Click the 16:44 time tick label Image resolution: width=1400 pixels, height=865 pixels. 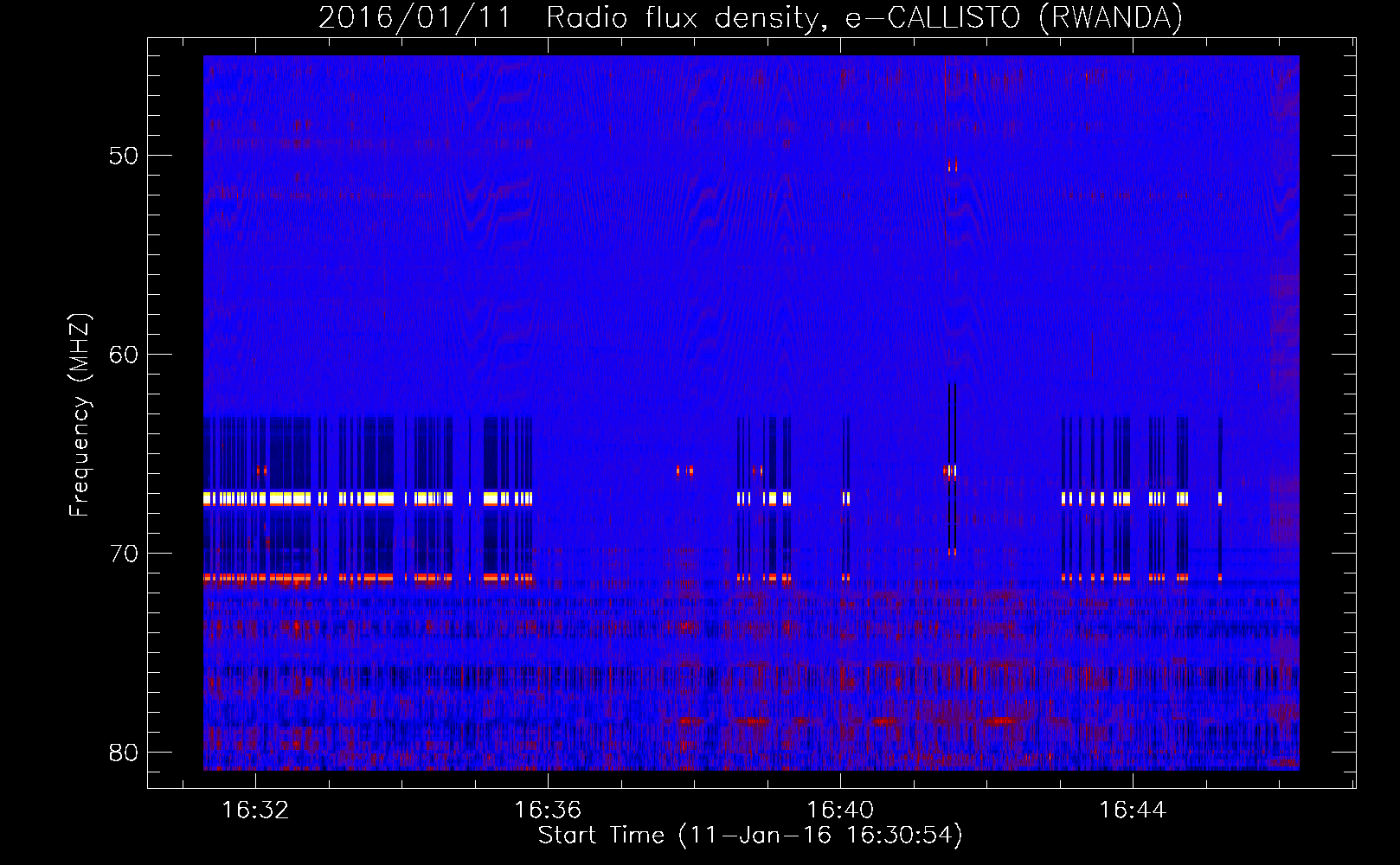coord(1133,811)
